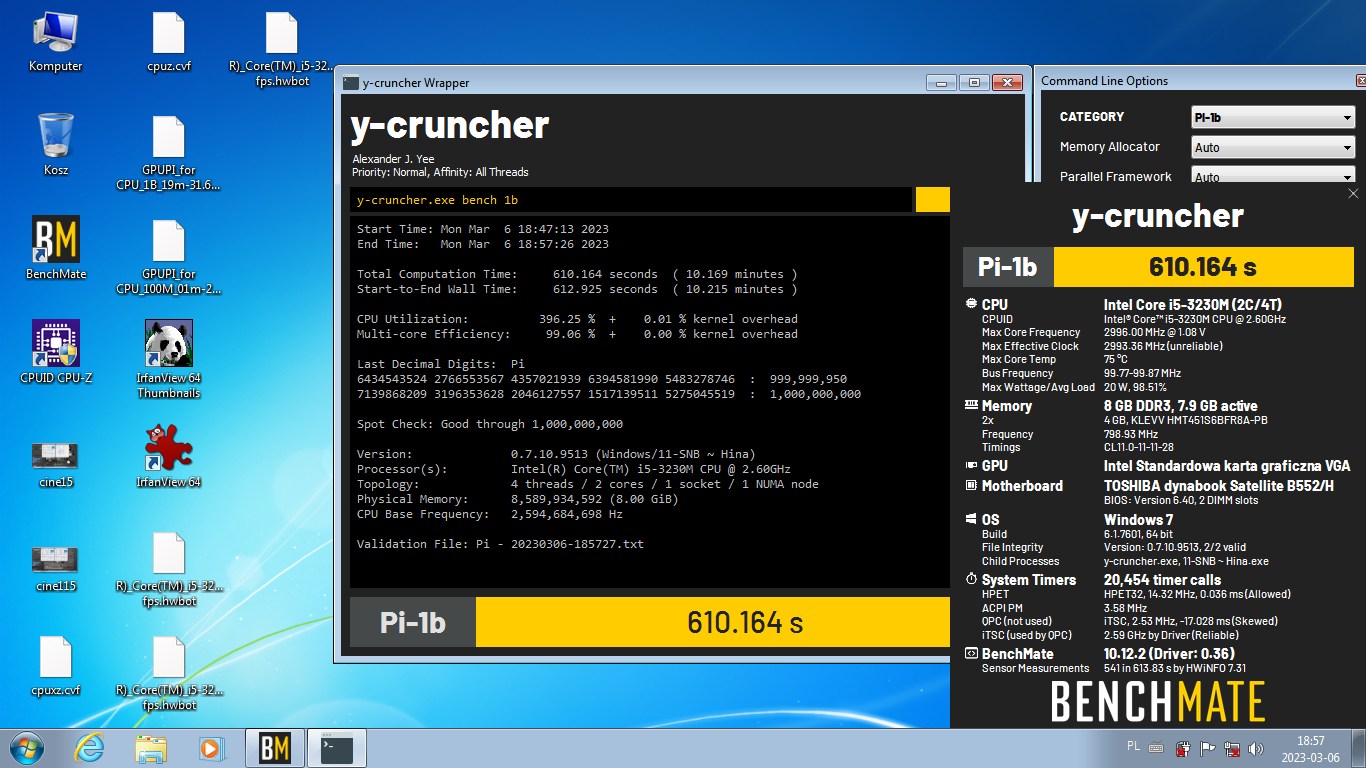The height and width of the screenshot is (768, 1366).
Task: Open Windows Media Player taskbar icon
Action: (x=210, y=748)
